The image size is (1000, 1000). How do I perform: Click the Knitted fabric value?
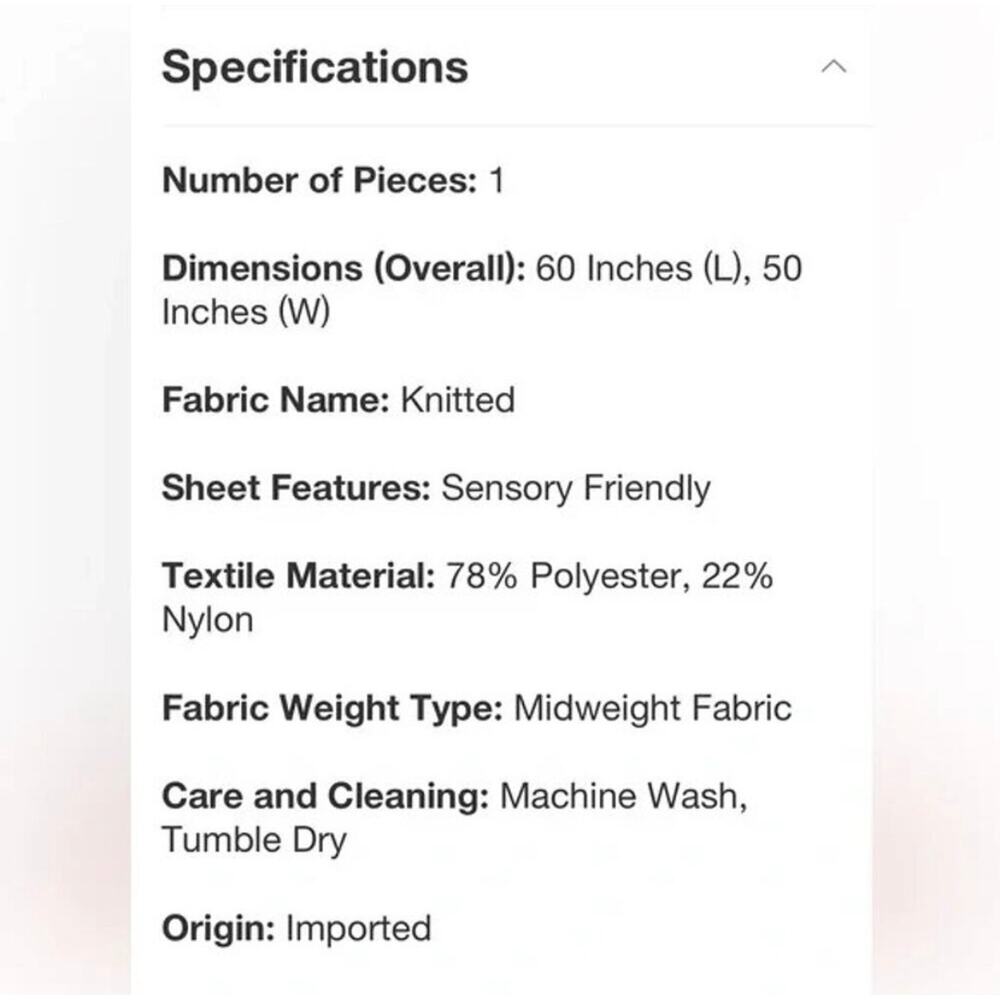(x=457, y=400)
